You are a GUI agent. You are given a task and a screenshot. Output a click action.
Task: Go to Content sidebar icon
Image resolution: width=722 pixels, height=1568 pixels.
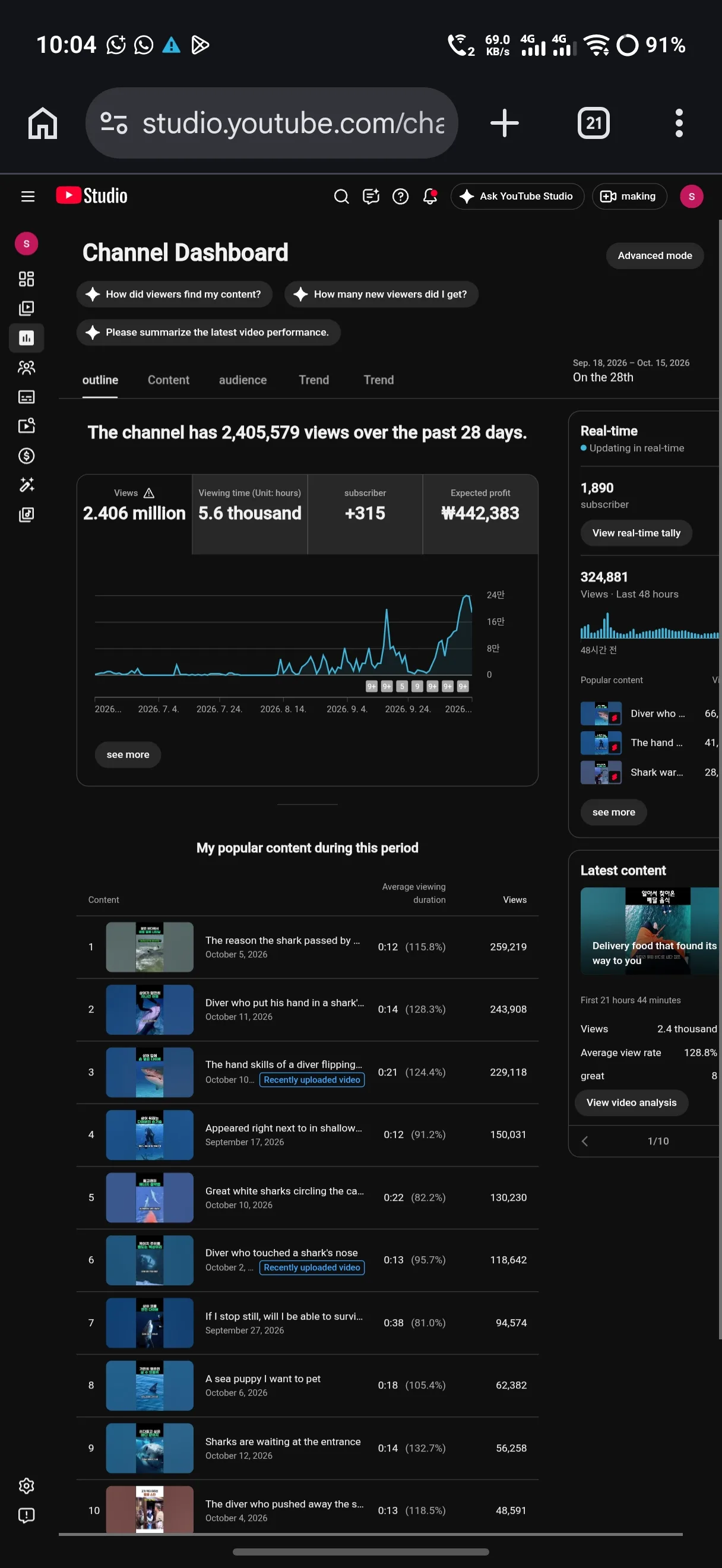[26, 308]
